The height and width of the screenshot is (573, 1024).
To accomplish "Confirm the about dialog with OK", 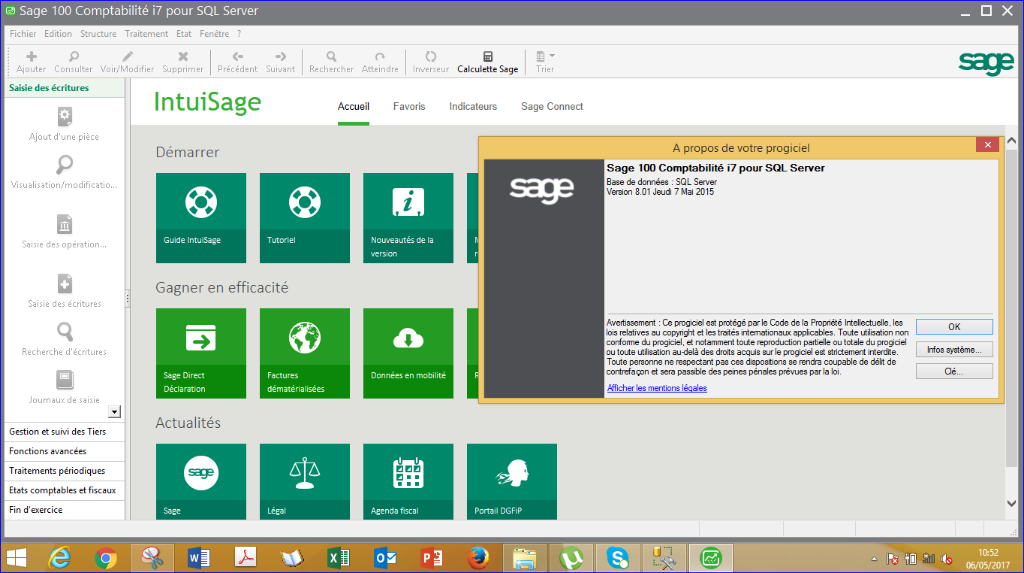I will click(954, 327).
